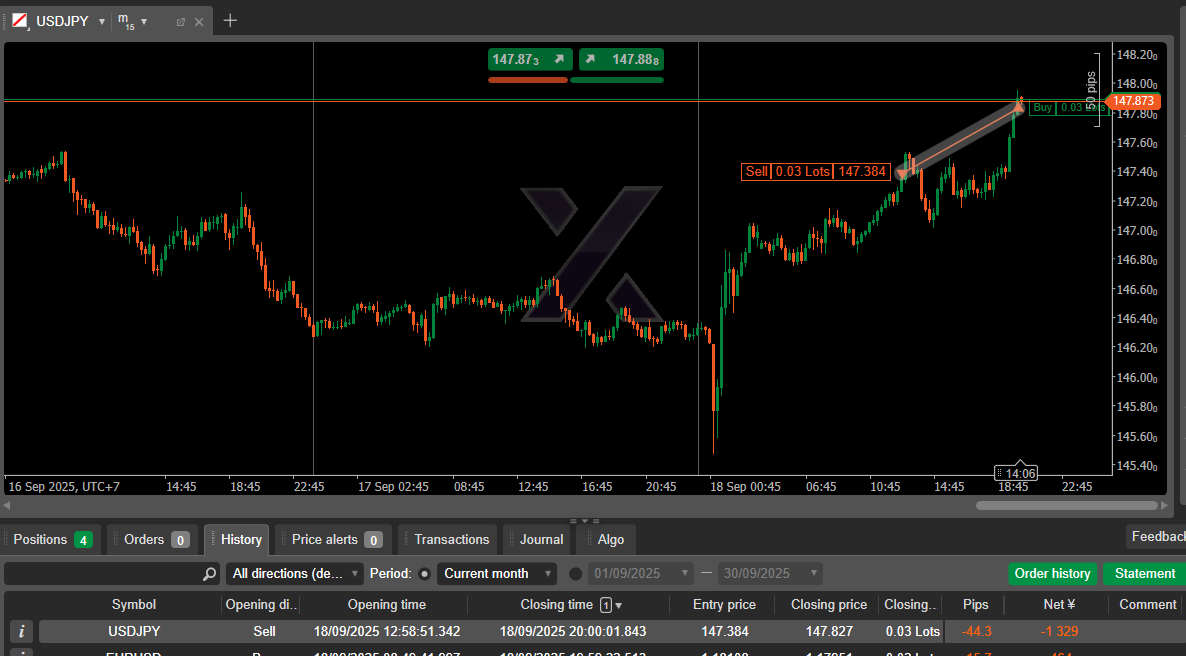This screenshot has height=656, width=1186.
Task: Add a new chart tab
Action: click(x=230, y=20)
